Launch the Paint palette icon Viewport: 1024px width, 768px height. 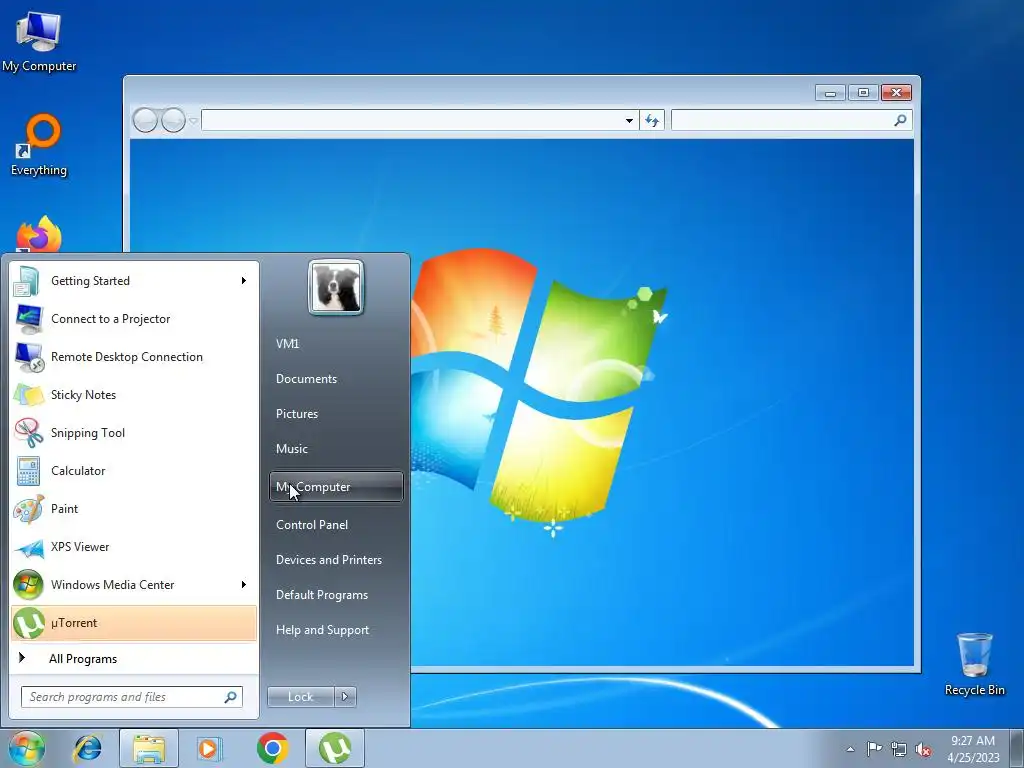click(28, 509)
